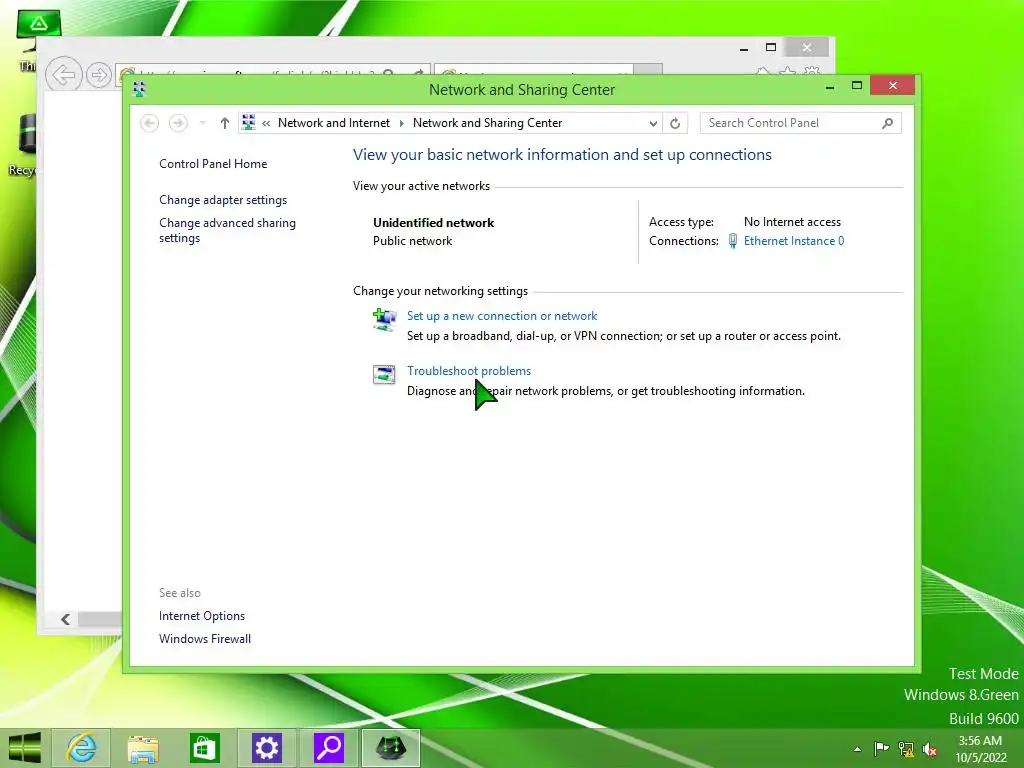Image resolution: width=1024 pixels, height=768 pixels.
Task: Open the recent locations dropdown arrow
Action: pos(202,123)
